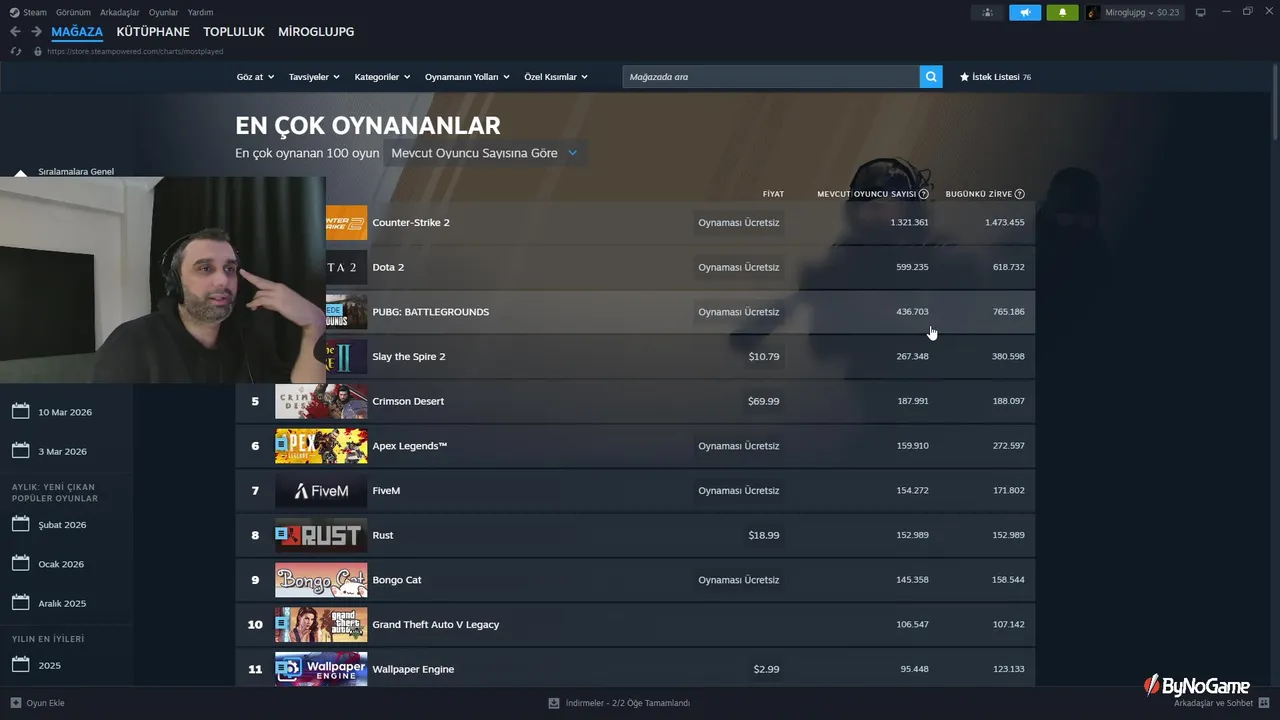Go back with the left arrow

(15, 32)
